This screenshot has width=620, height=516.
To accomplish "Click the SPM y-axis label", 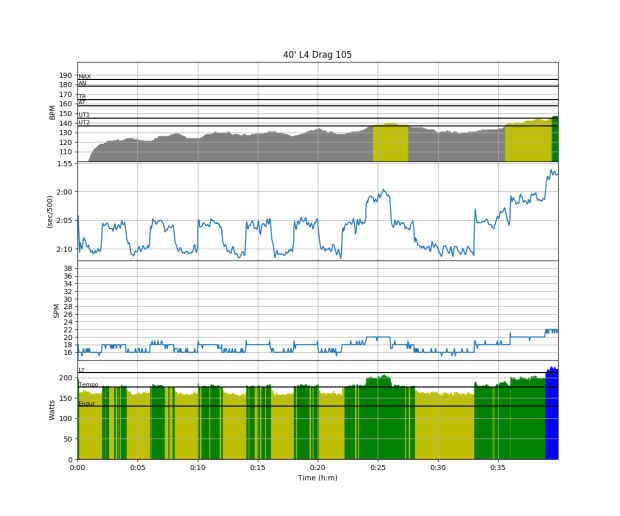I will point(56,310).
